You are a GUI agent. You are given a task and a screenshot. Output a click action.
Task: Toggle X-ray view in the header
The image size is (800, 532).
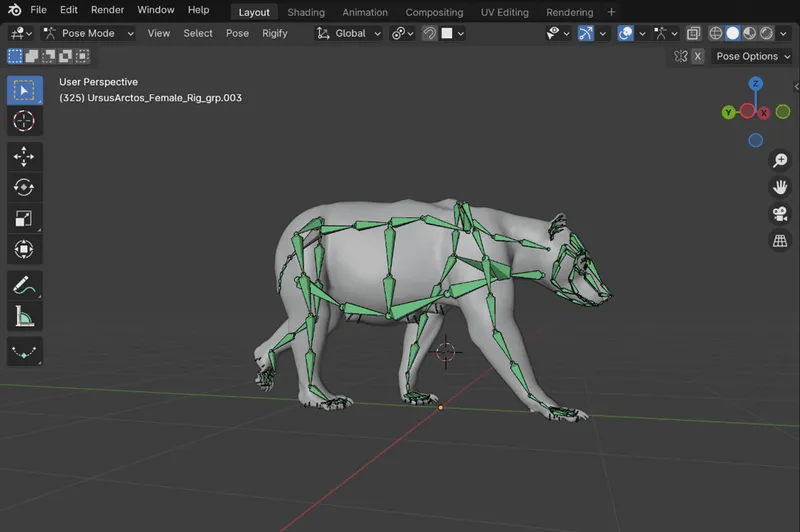tap(693, 33)
